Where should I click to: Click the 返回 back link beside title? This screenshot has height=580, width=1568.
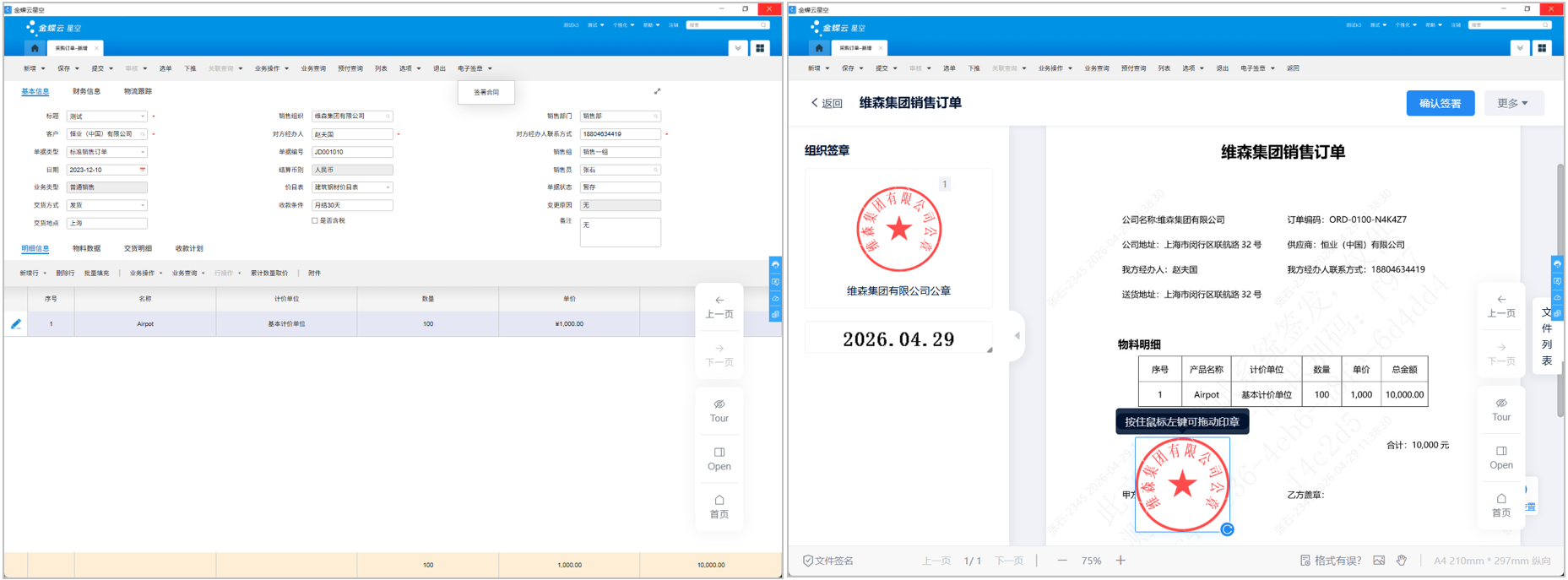(x=827, y=103)
